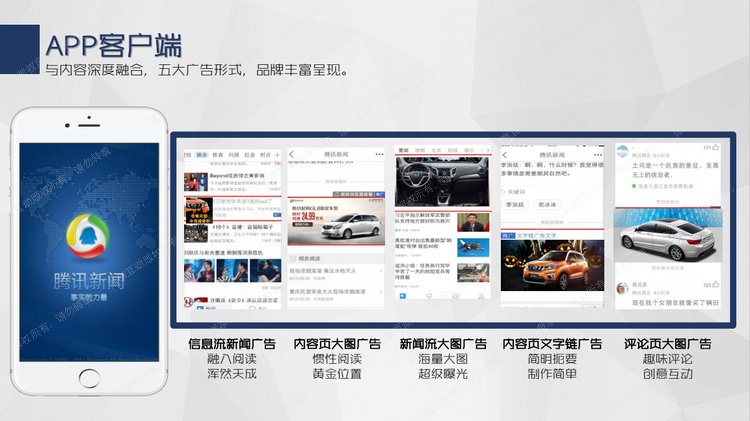The width and height of the screenshot is (750, 421).
Task: Click the chevron on 现场浓烟滚滚 related item
Action: 380,271
